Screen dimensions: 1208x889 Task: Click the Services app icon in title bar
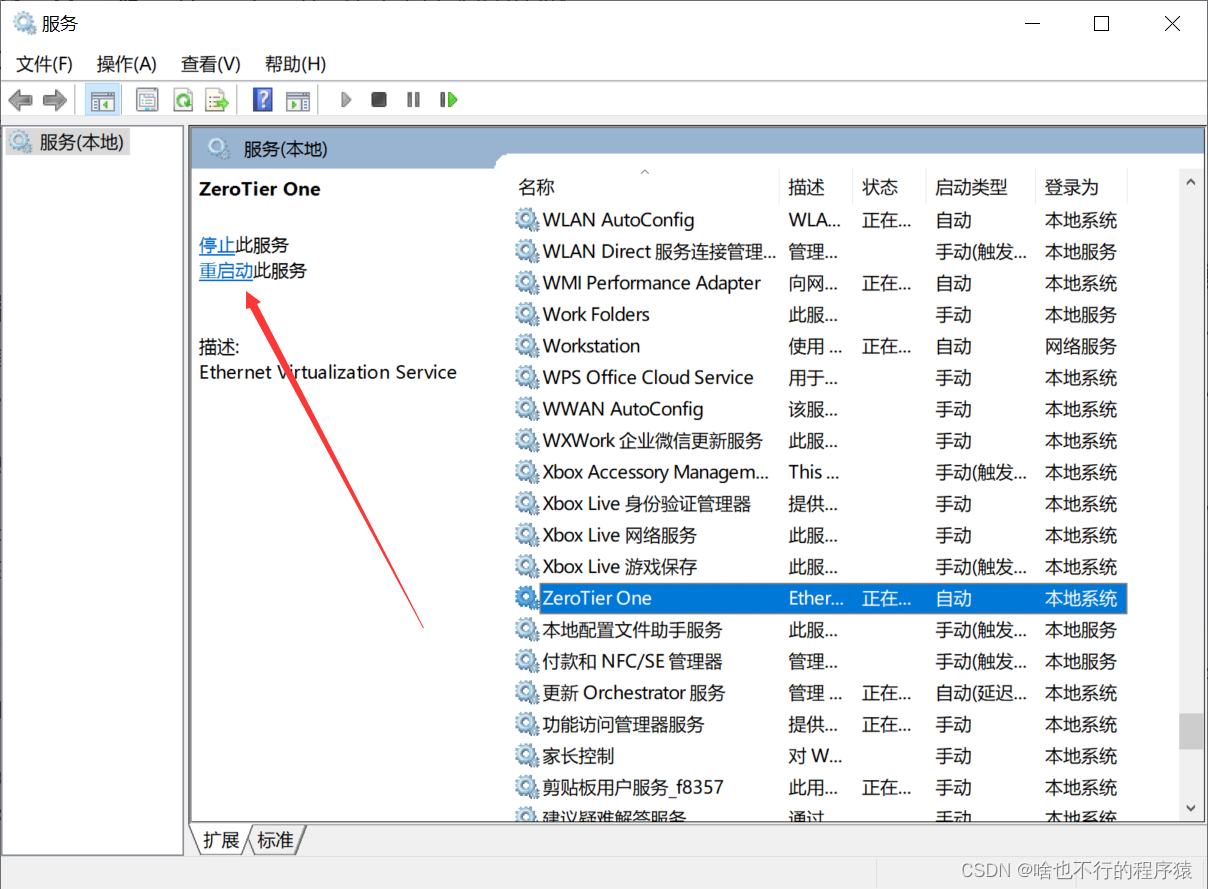(x=24, y=23)
